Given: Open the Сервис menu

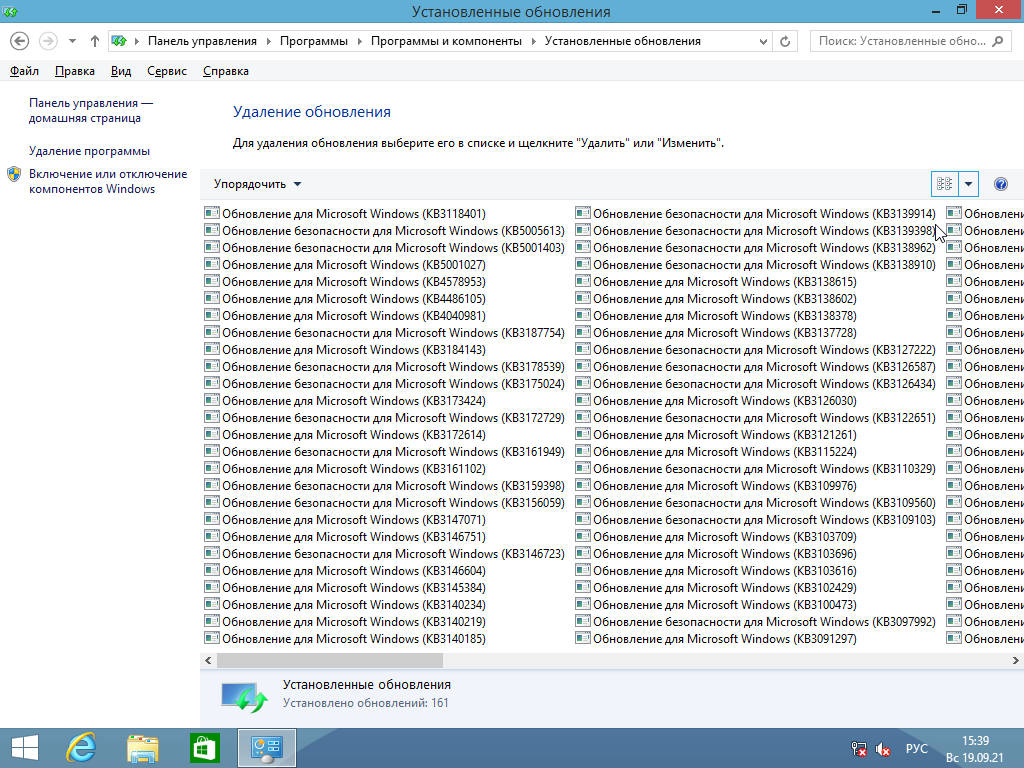Looking at the screenshot, I should click(167, 71).
